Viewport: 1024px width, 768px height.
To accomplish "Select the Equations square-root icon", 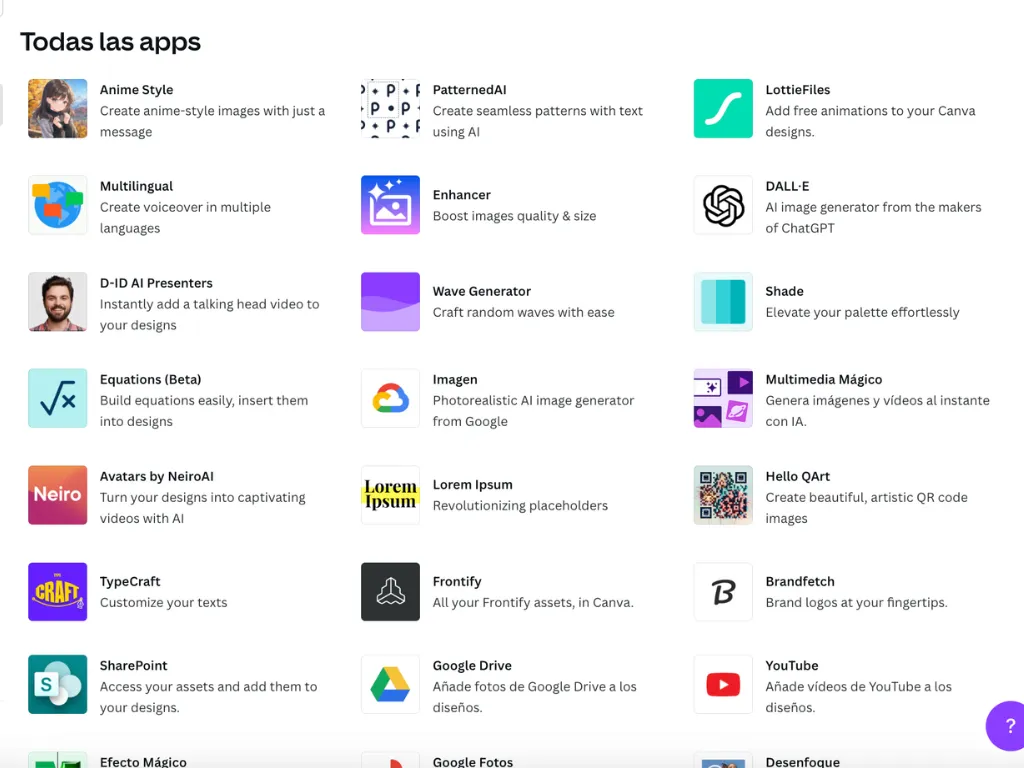I will point(57,398).
